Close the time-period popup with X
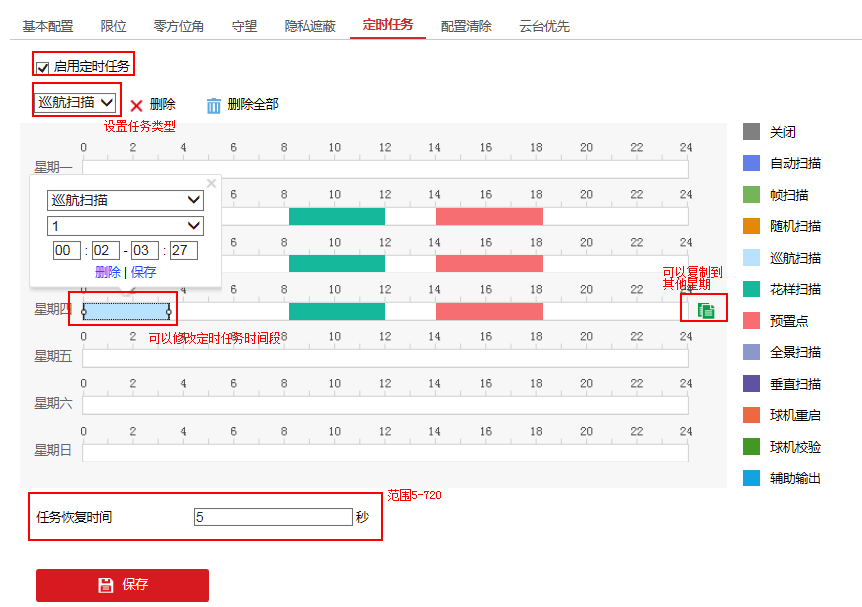The width and height of the screenshot is (862, 607). coord(211,183)
